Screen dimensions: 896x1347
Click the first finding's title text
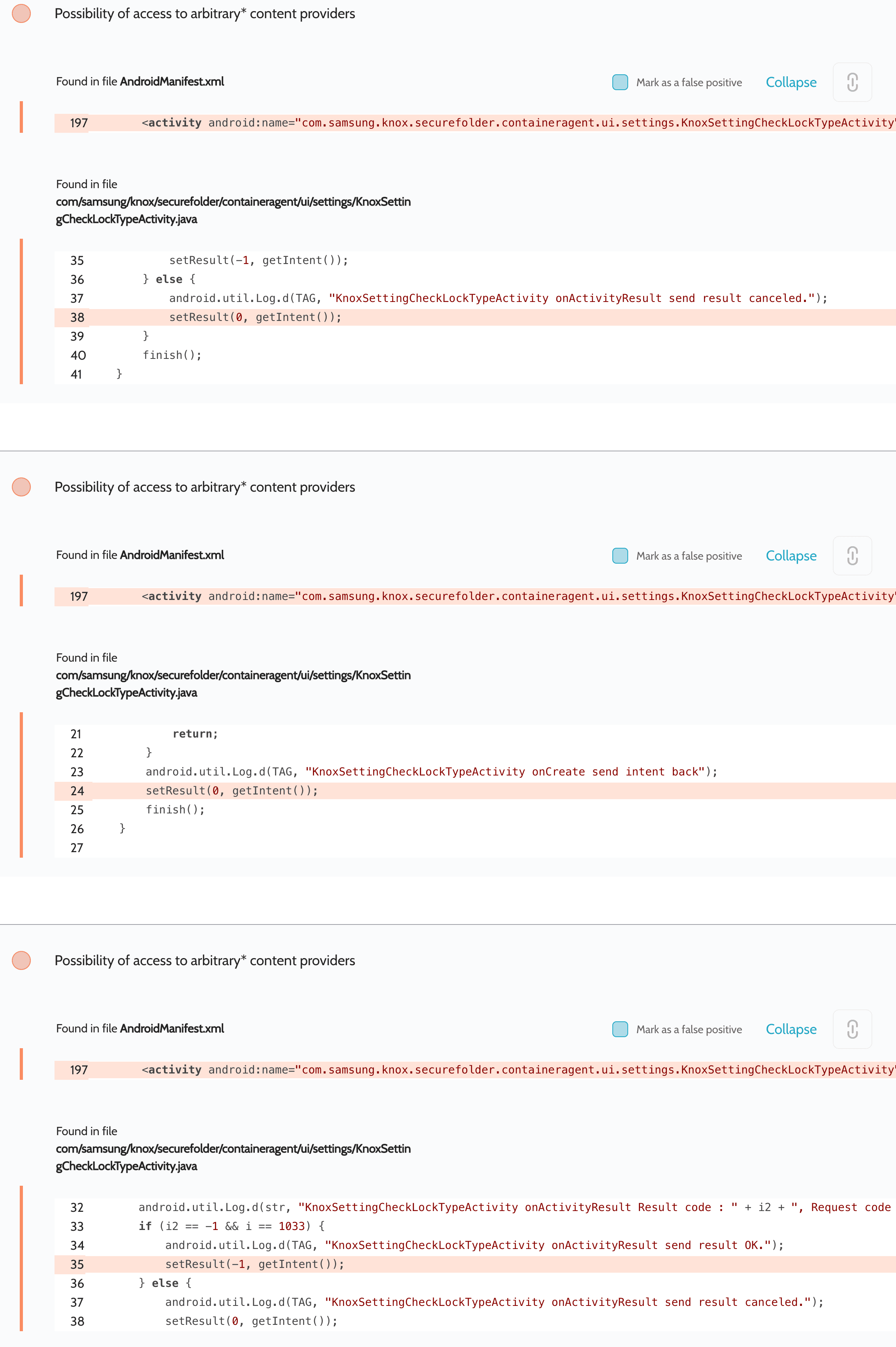[x=205, y=14]
